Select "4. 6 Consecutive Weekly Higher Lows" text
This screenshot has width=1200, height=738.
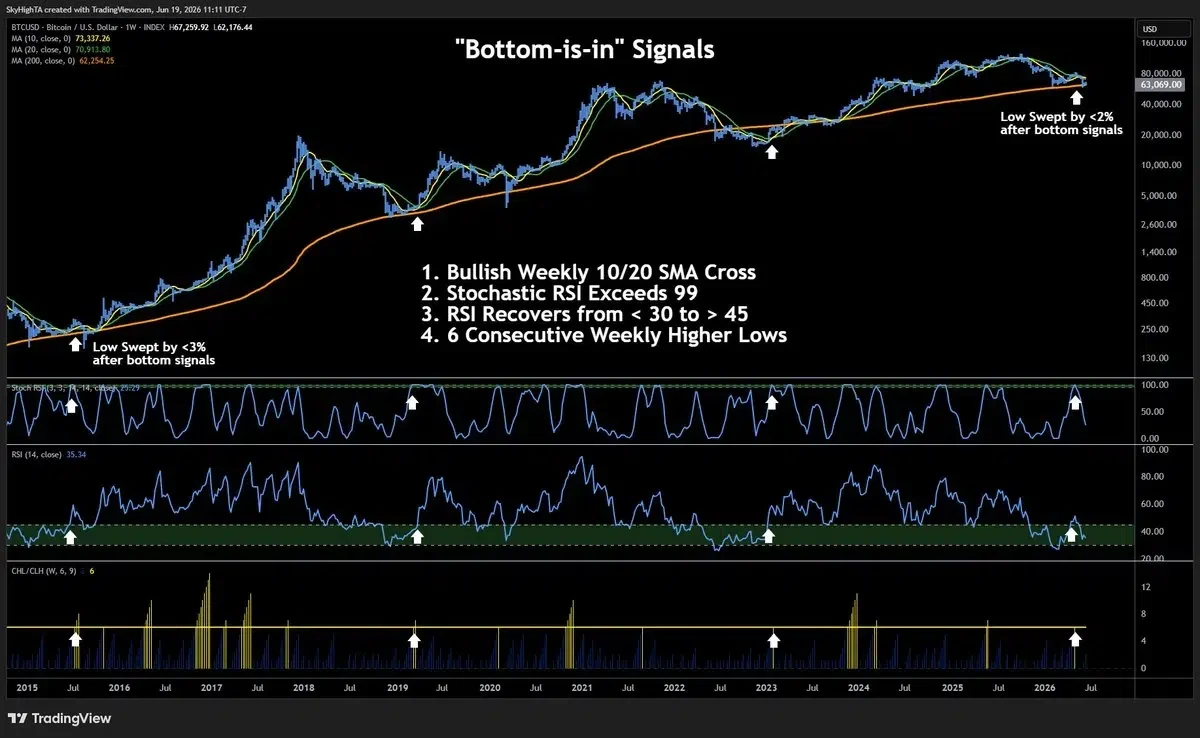click(606, 336)
